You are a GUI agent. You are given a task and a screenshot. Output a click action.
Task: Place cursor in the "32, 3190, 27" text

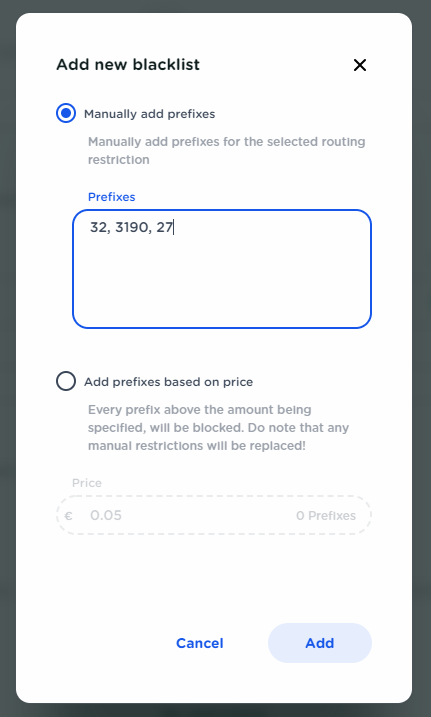pos(131,227)
